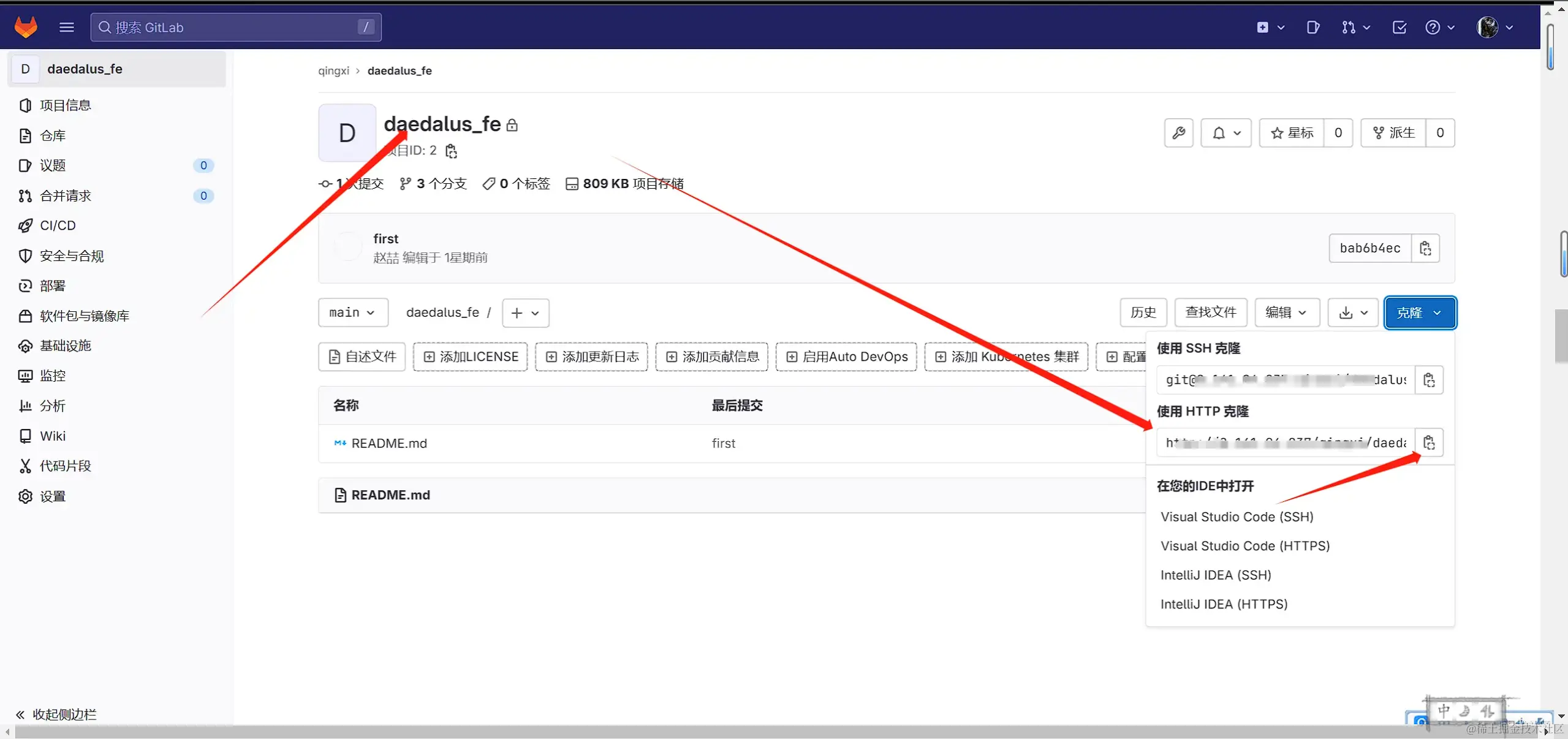
Task: Select Visual Studio Code (HTTPS) option
Action: pyautogui.click(x=1244, y=545)
